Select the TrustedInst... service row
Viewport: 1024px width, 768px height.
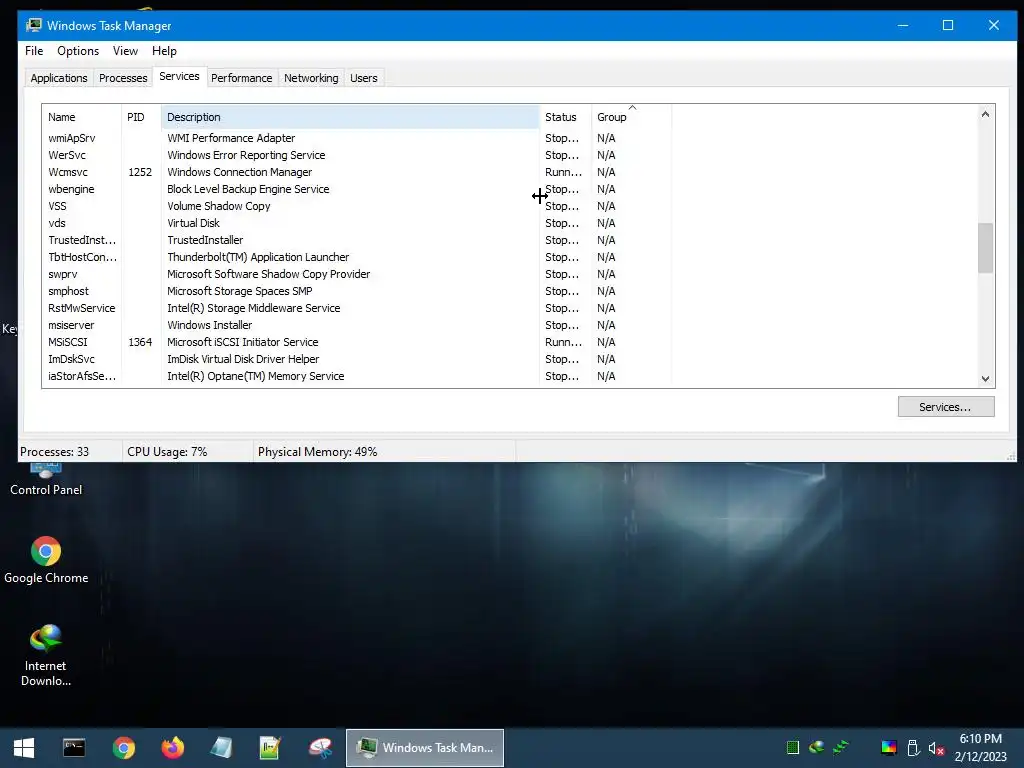coord(357,240)
